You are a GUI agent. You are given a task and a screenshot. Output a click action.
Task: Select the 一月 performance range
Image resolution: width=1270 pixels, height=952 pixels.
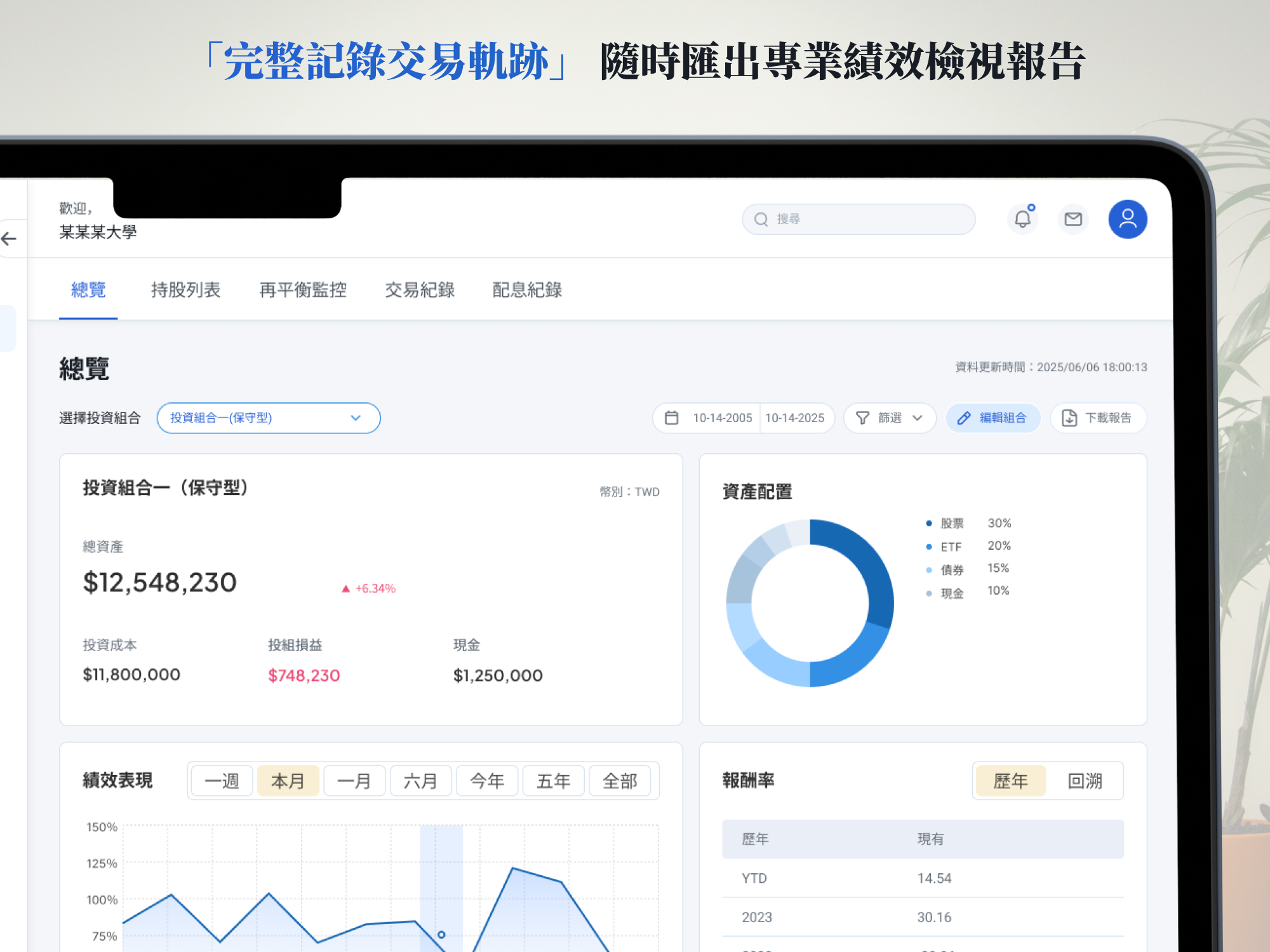click(x=354, y=781)
